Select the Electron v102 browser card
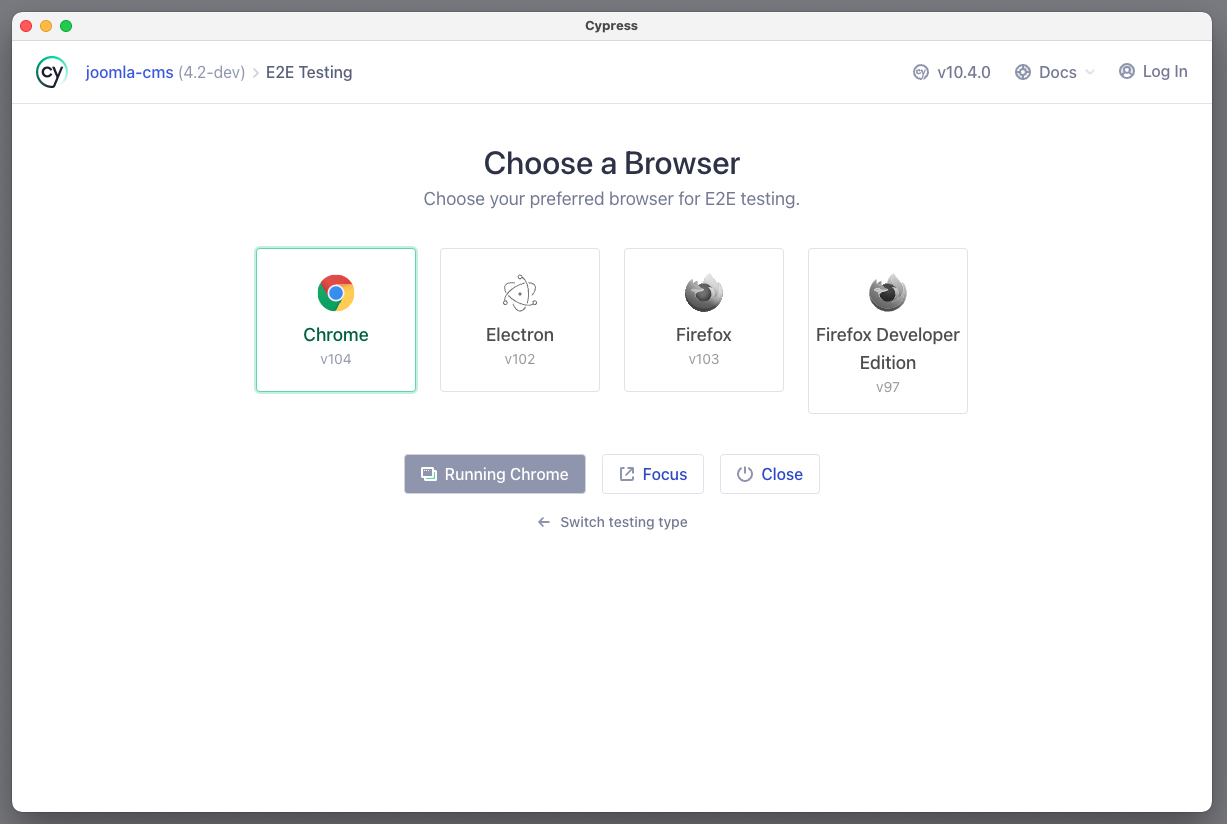The height and width of the screenshot is (824, 1227). [x=520, y=320]
